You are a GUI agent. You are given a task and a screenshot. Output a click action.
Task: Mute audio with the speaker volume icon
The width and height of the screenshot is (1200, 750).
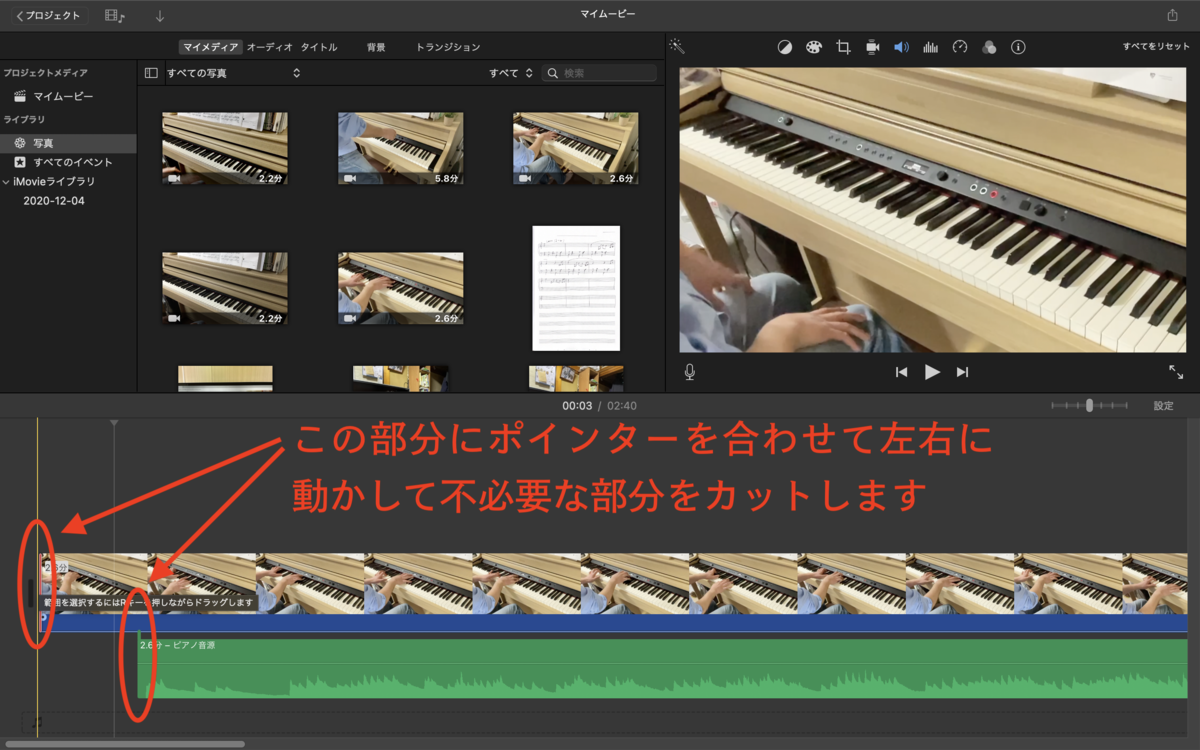point(901,46)
